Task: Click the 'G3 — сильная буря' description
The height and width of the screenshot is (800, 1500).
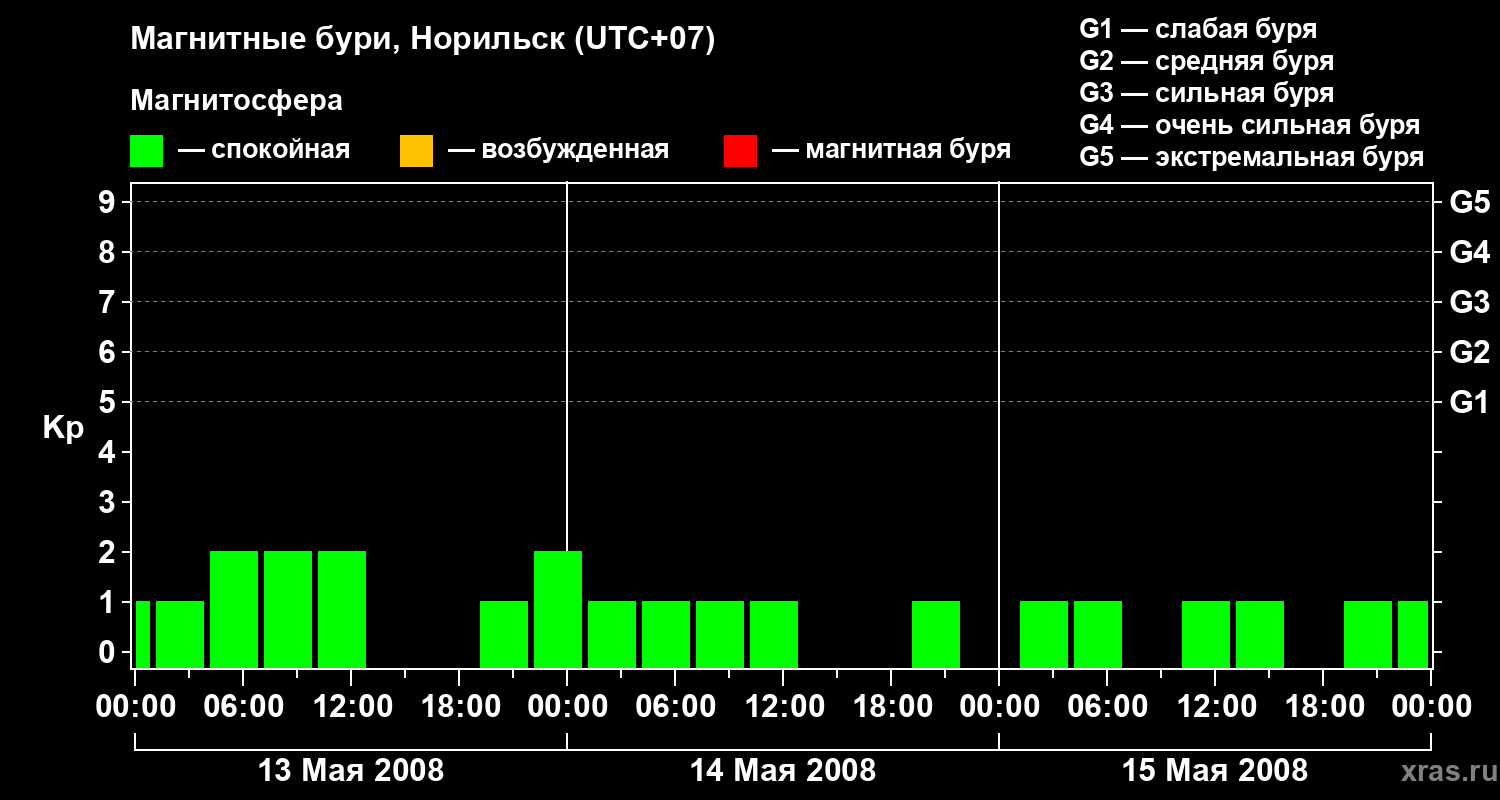Action: tap(1207, 93)
